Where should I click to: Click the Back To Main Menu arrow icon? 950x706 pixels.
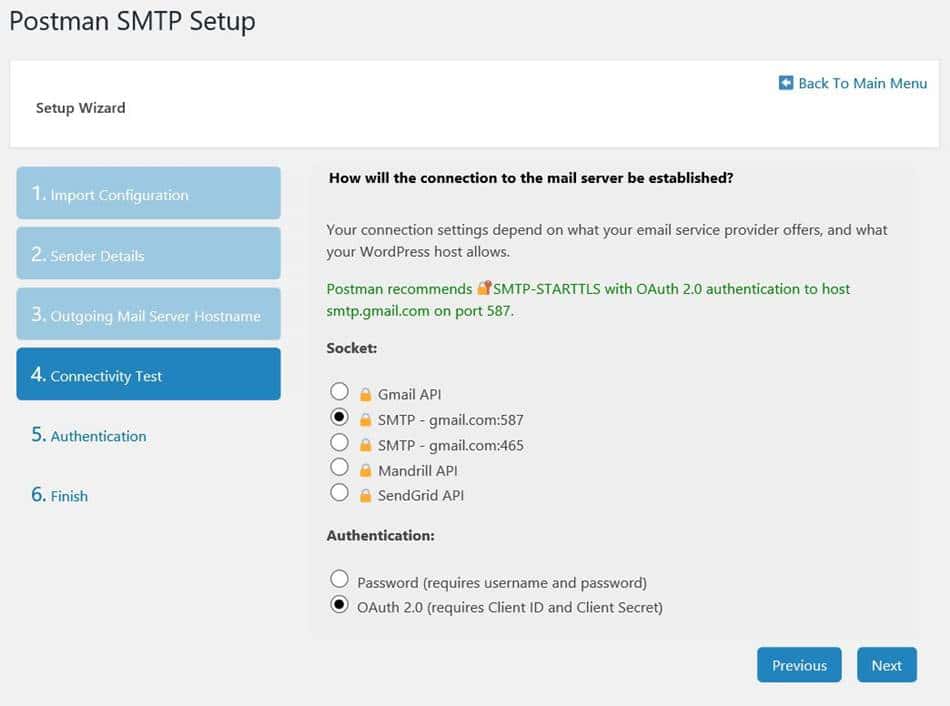coord(786,83)
